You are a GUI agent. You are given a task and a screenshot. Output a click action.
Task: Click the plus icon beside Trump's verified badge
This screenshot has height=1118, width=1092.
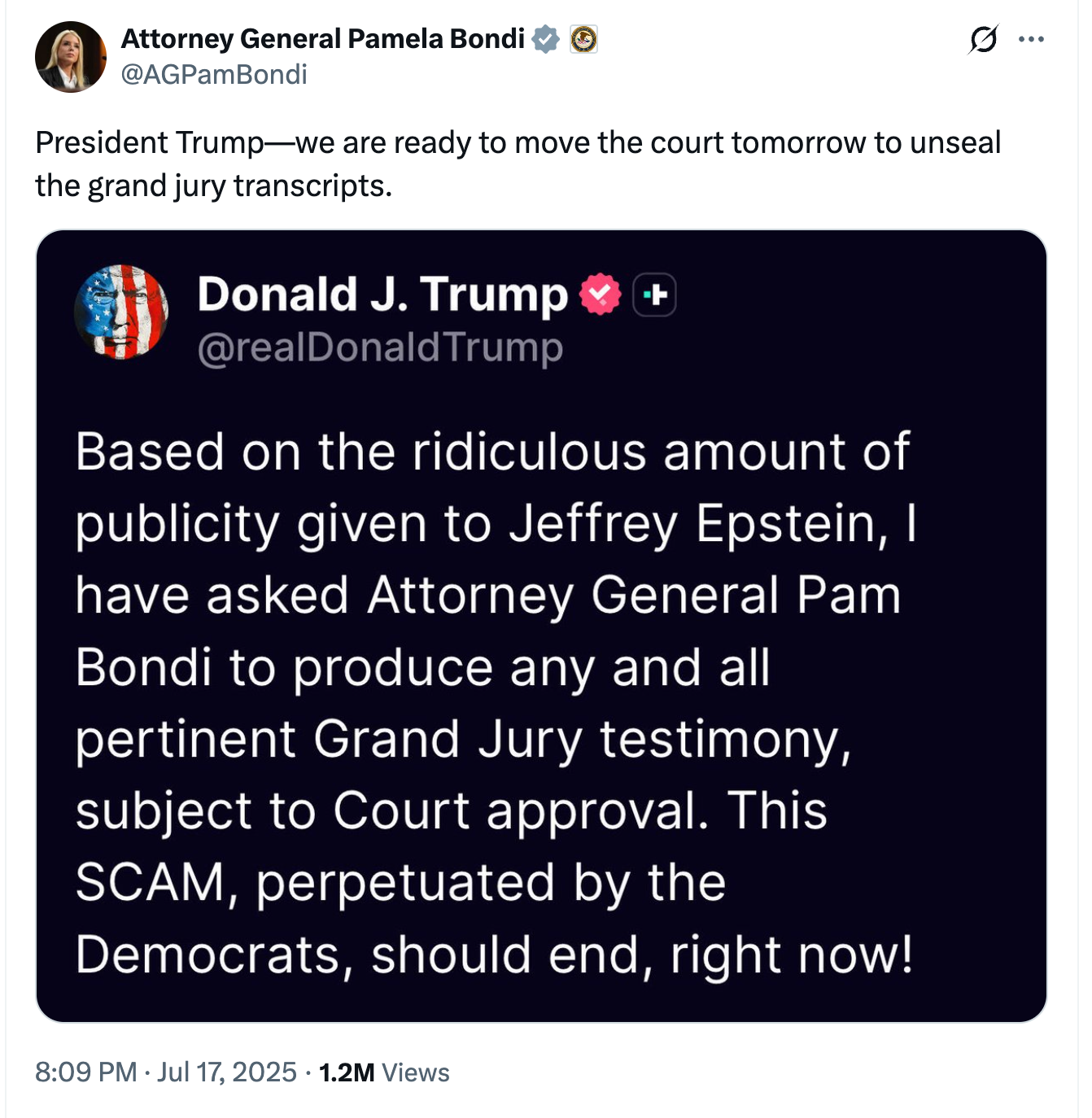(x=654, y=294)
